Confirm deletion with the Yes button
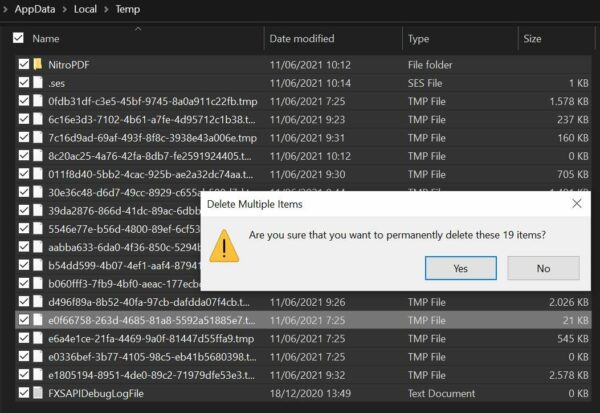The image size is (600, 413). coord(460,268)
